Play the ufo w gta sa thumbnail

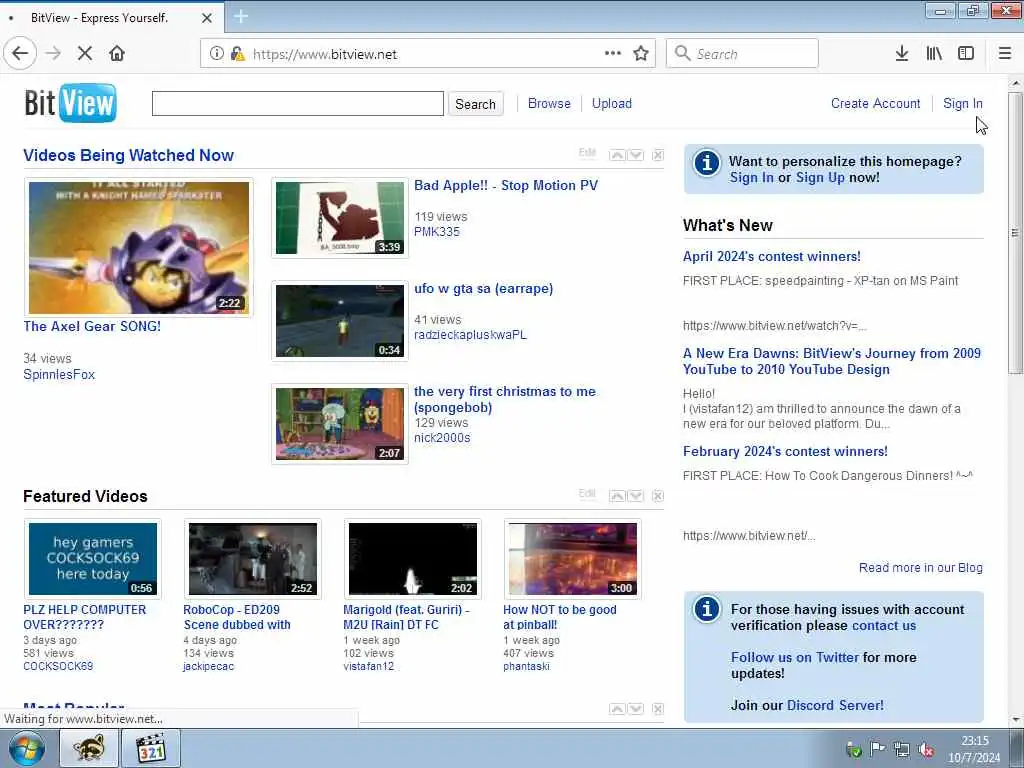point(340,321)
